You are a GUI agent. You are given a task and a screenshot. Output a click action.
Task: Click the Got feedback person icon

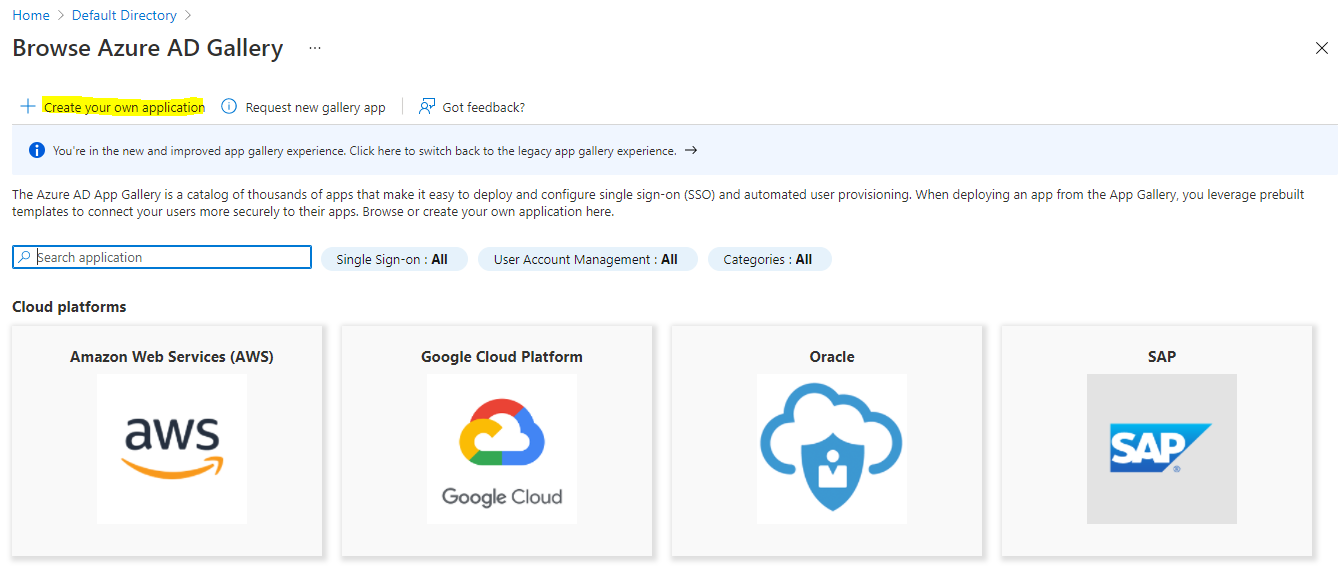427,107
